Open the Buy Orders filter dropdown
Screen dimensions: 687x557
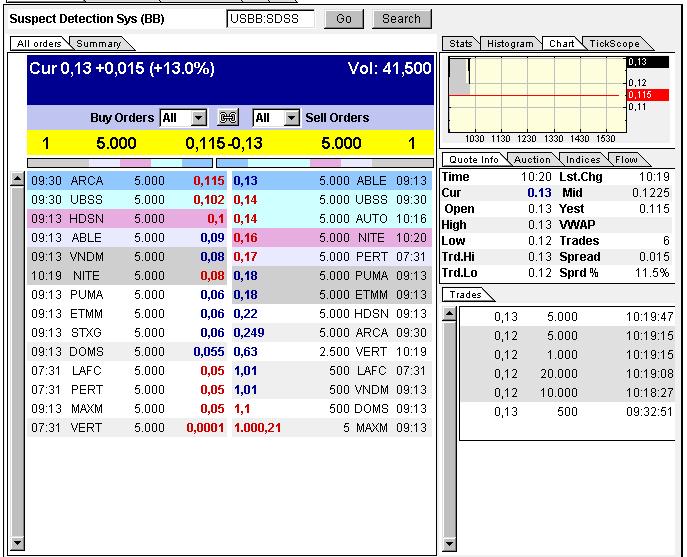tap(198, 118)
